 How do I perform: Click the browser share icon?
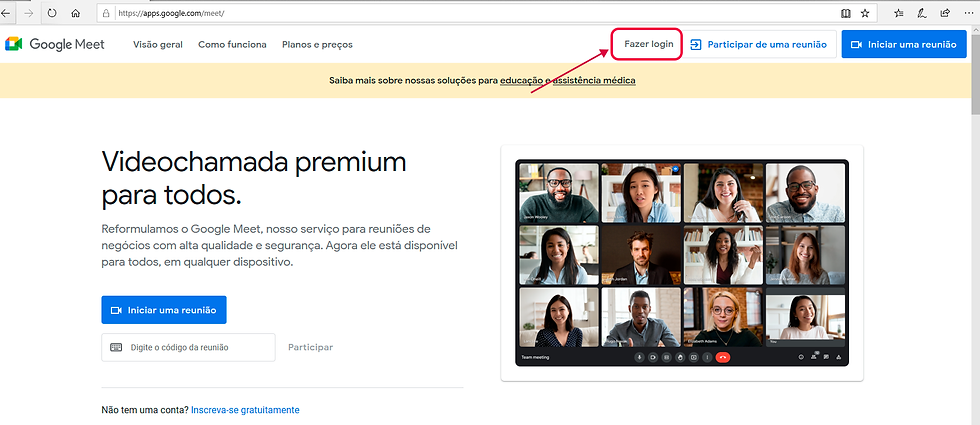pyautogui.click(x=944, y=12)
